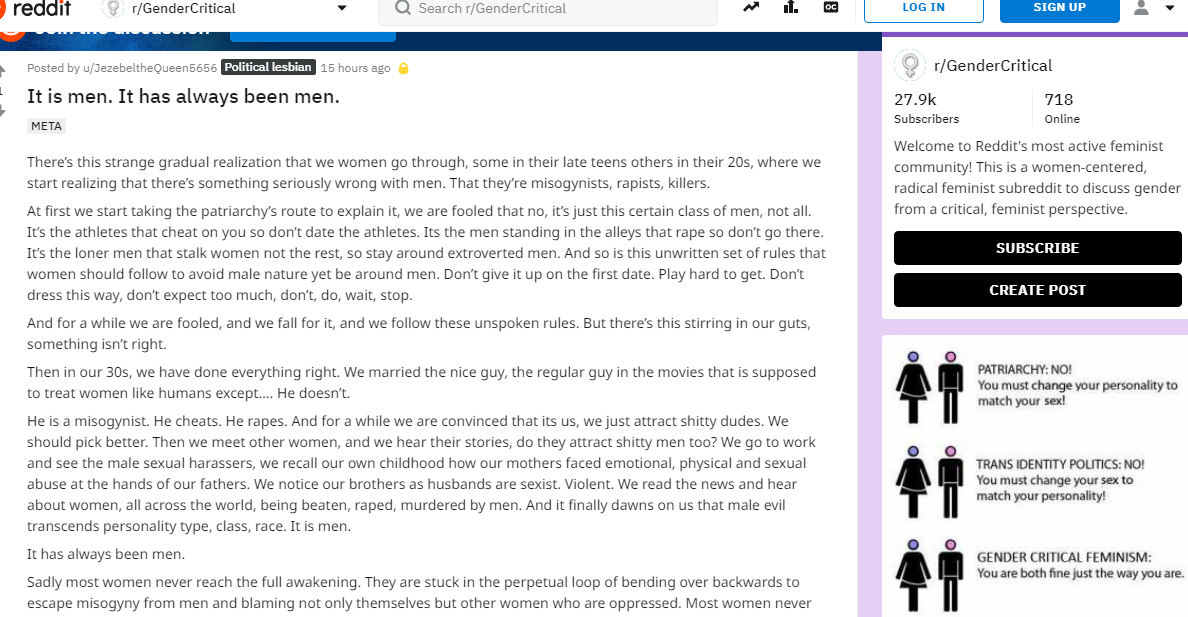
Task: Click the CREATE POST button
Action: pos(1037,290)
